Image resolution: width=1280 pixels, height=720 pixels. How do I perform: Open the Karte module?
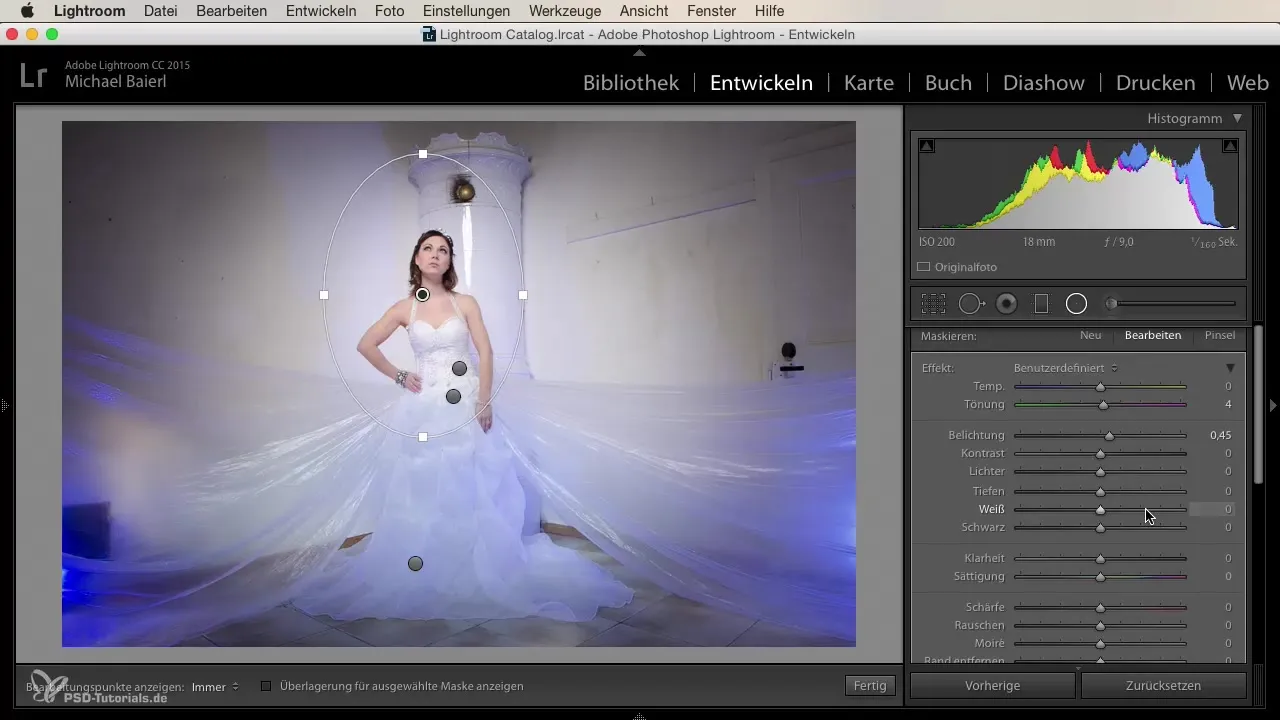click(x=869, y=83)
